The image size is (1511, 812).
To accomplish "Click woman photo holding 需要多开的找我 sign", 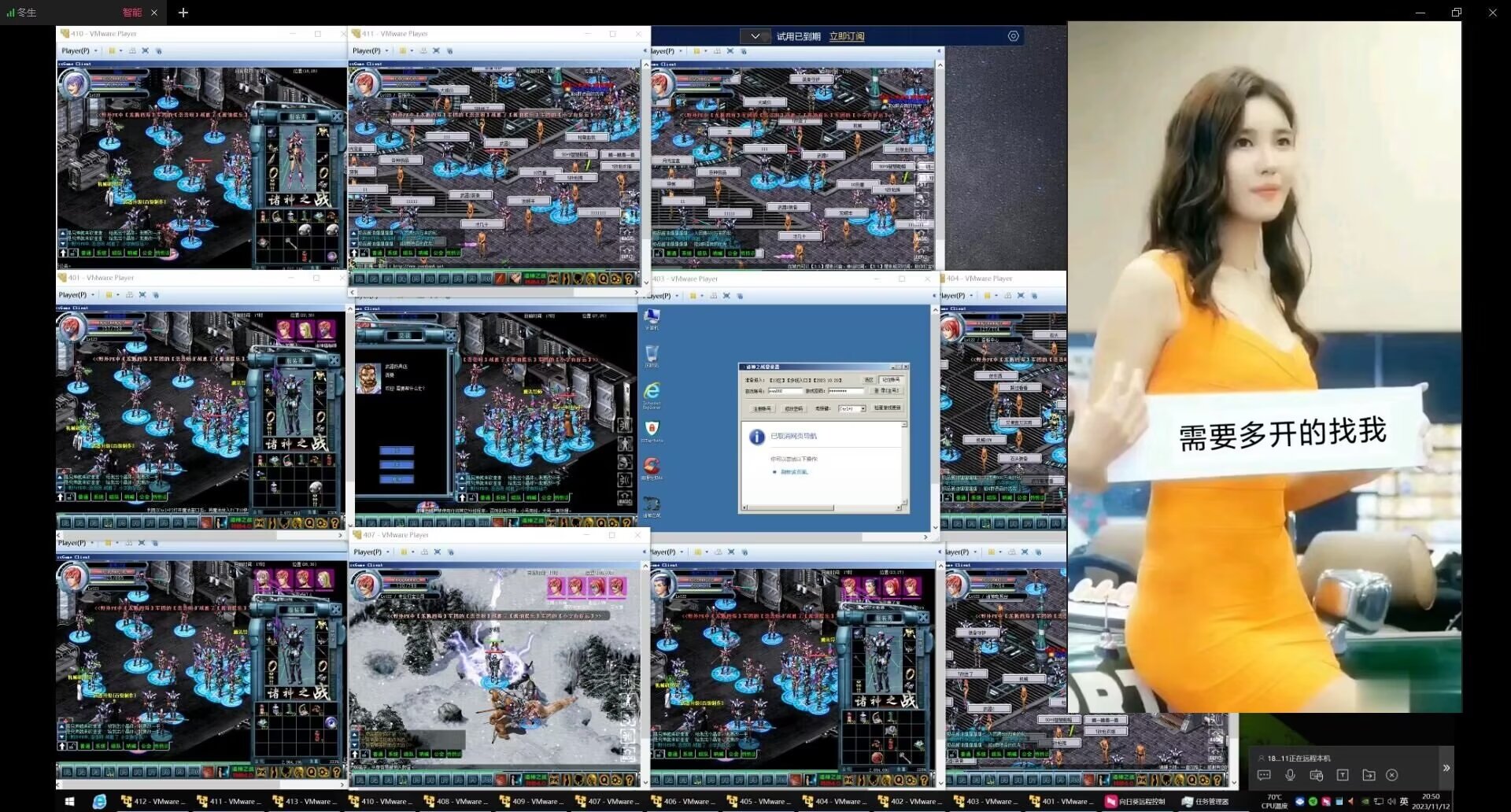I will [1264, 367].
